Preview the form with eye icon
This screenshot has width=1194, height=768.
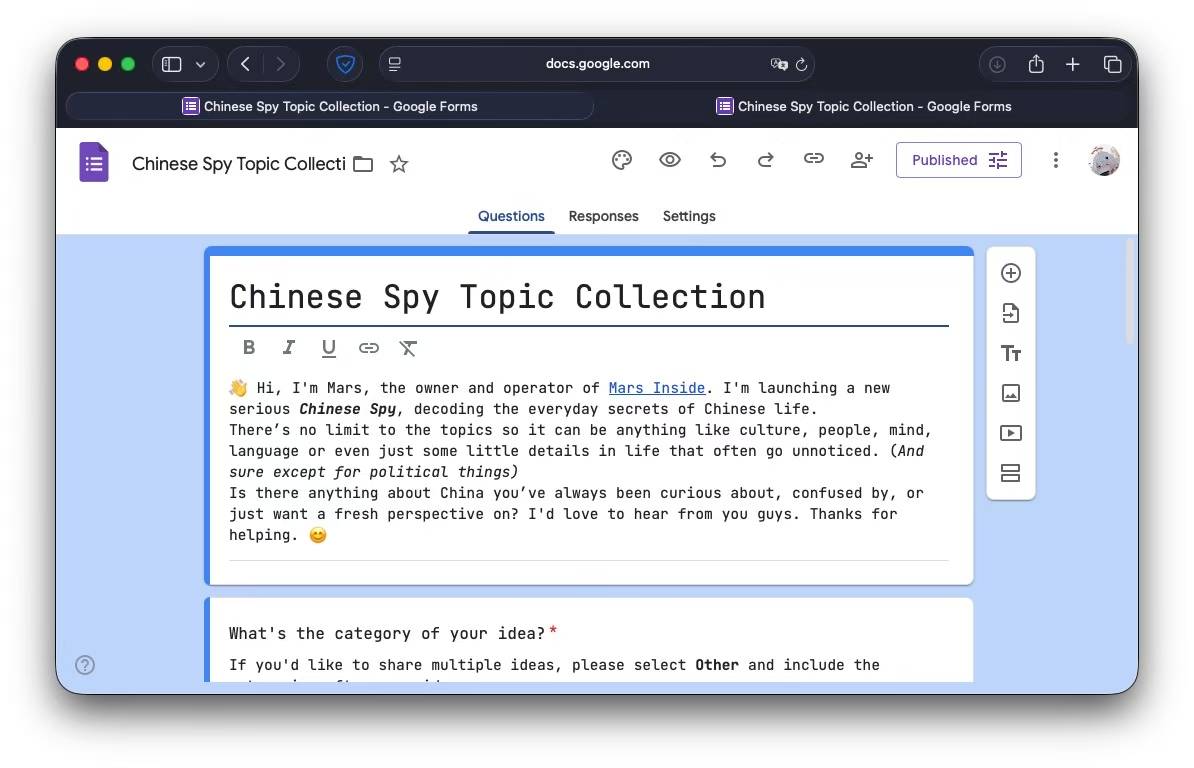click(670, 160)
